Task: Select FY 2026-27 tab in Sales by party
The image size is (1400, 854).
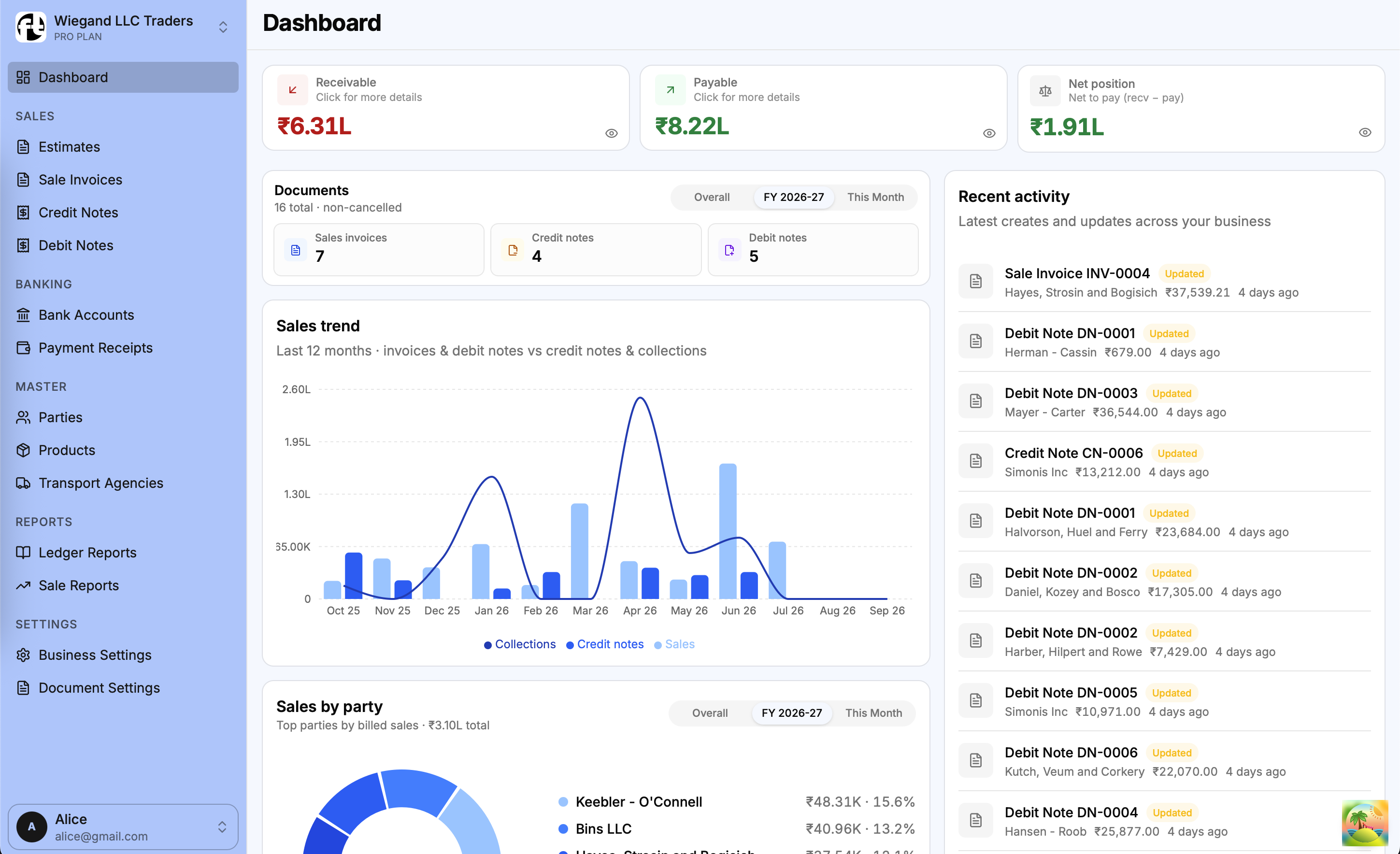Action: tap(791, 713)
